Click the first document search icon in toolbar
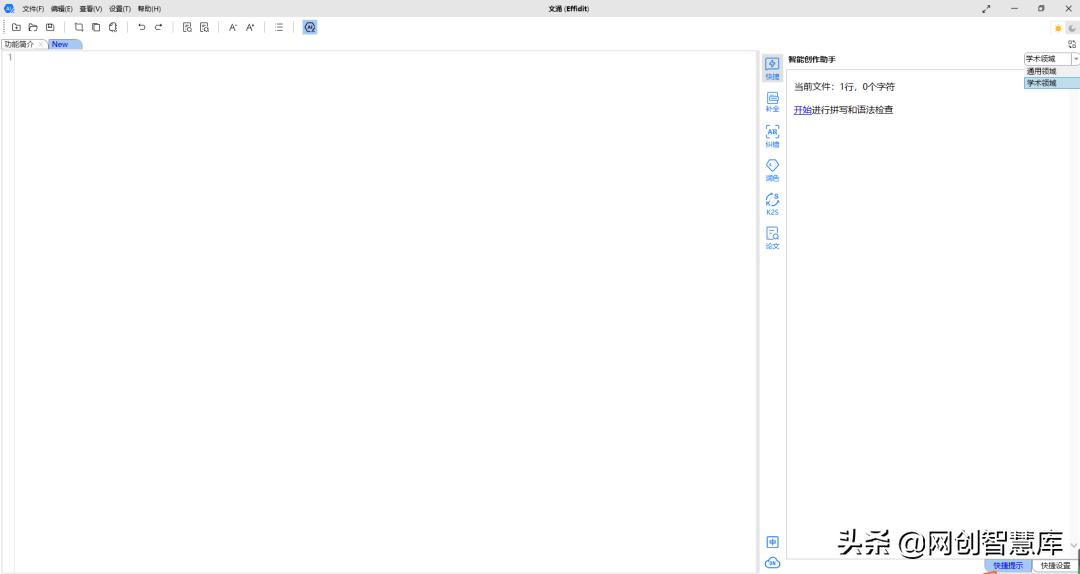 click(187, 28)
